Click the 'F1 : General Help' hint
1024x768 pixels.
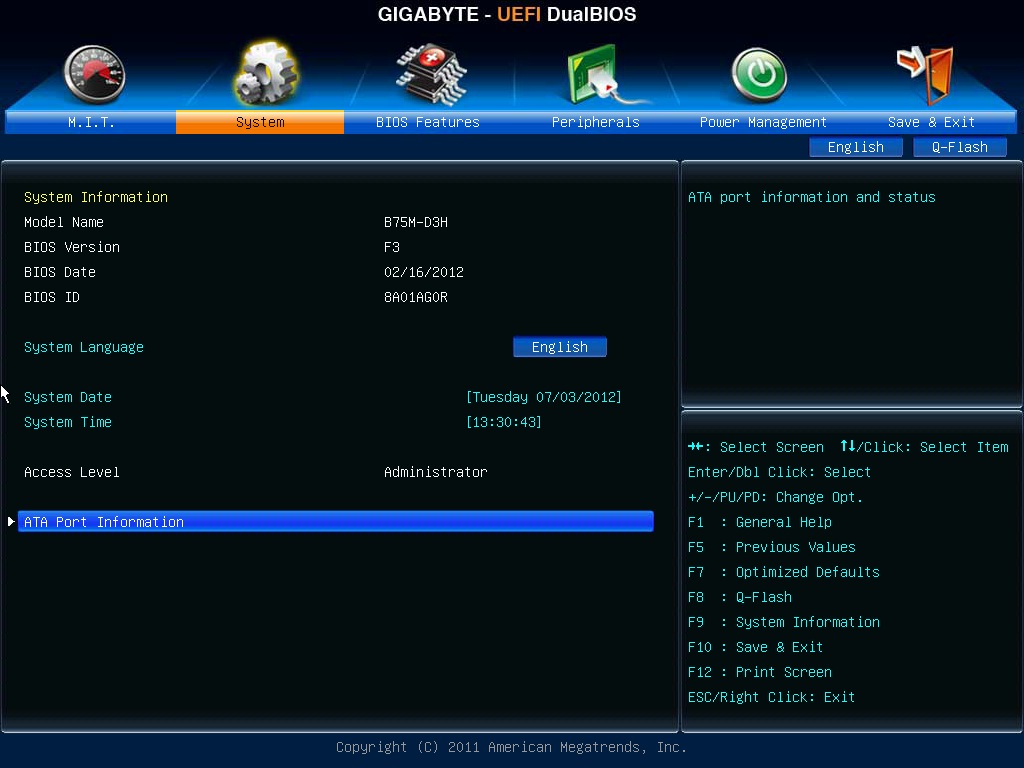[x=760, y=522]
